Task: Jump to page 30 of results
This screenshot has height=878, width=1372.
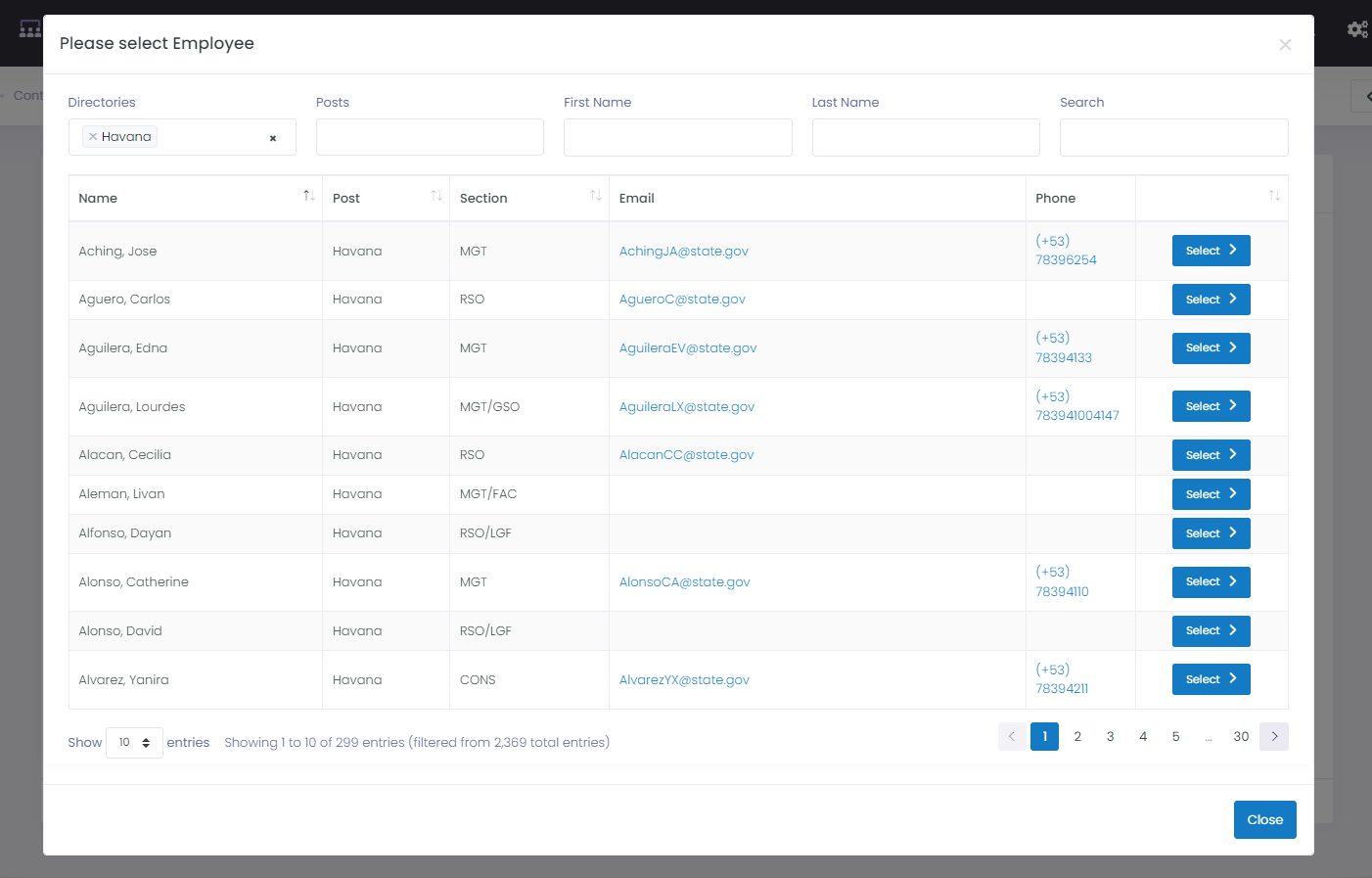Action: [x=1241, y=736]
